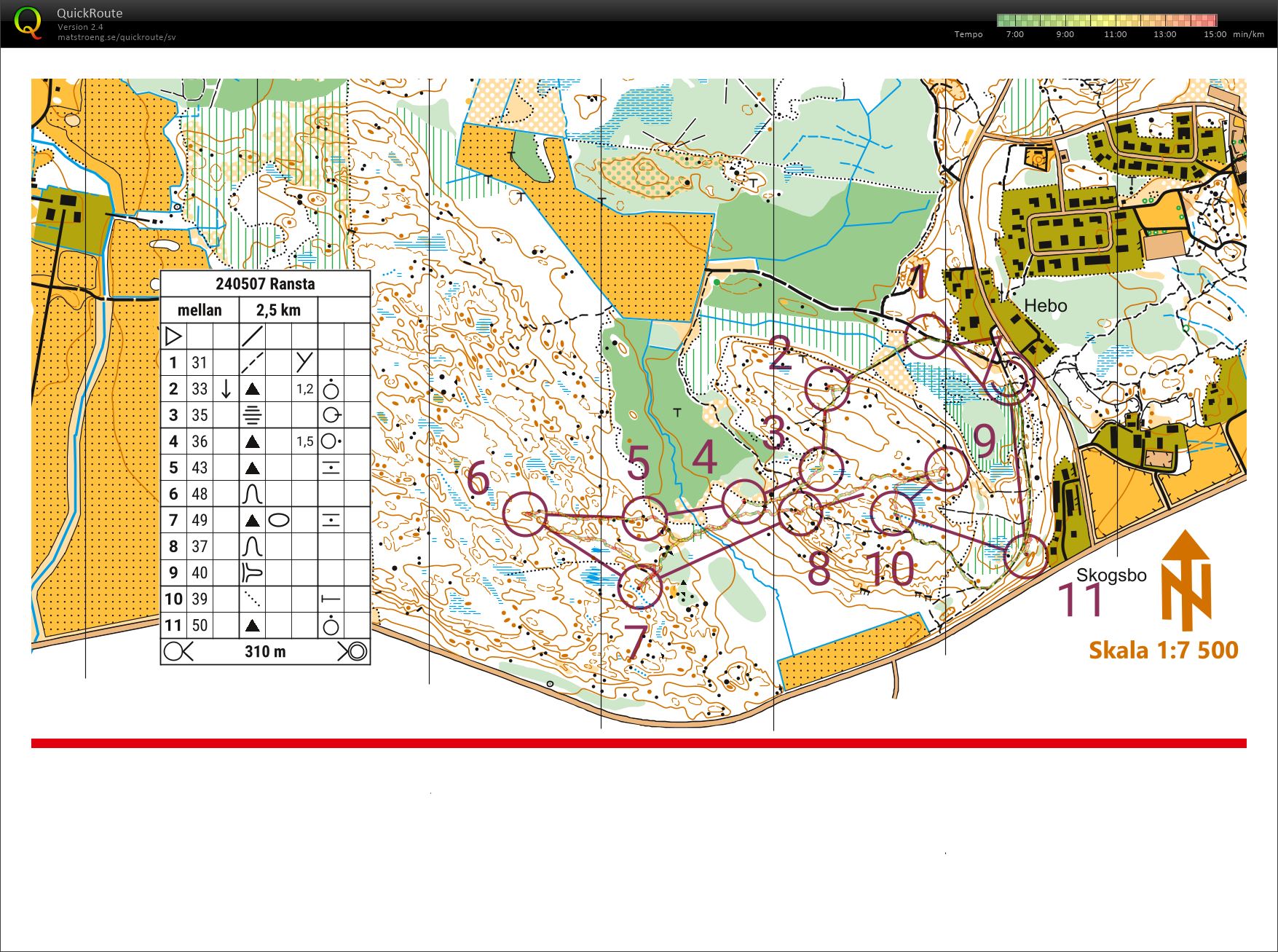Click control circle 2 on the map
The height and width of the screenshot is (952, 1278).
pos(828,389)
